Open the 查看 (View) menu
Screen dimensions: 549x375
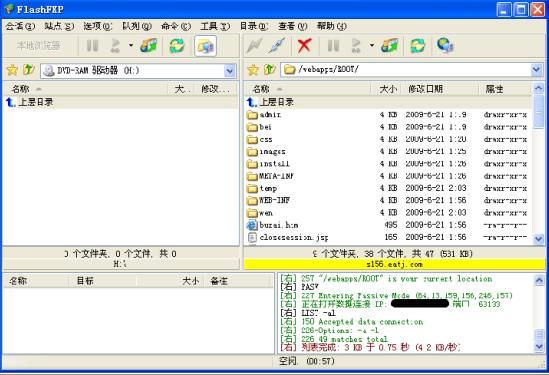point(293,26)
